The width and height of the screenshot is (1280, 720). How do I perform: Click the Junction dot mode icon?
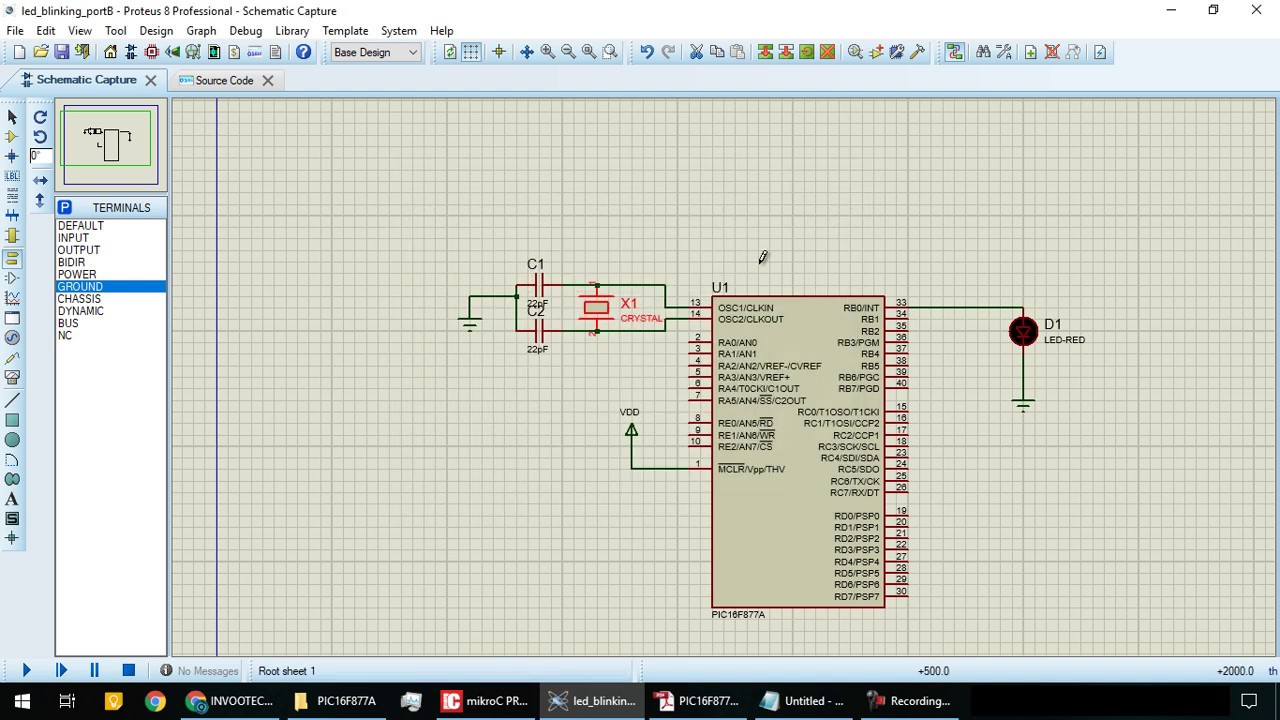tap(12, 156)
